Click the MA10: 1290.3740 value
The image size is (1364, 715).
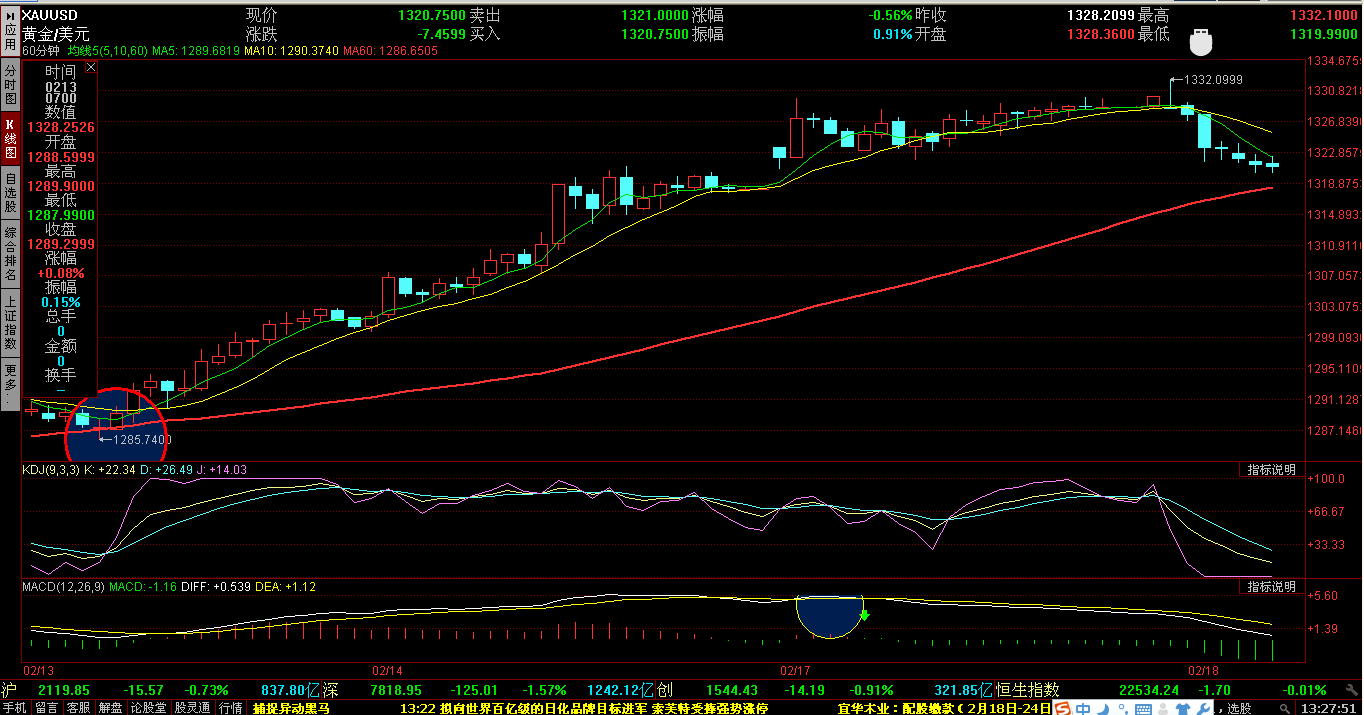(x=292, y=50)
